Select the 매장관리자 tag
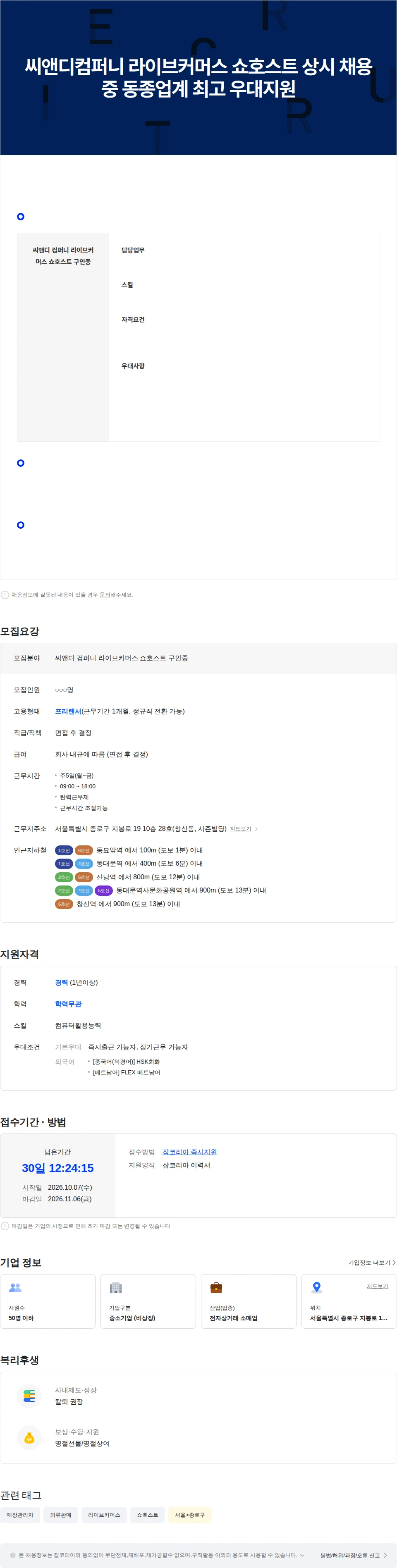397x1568 pixels. (20, 1515)
